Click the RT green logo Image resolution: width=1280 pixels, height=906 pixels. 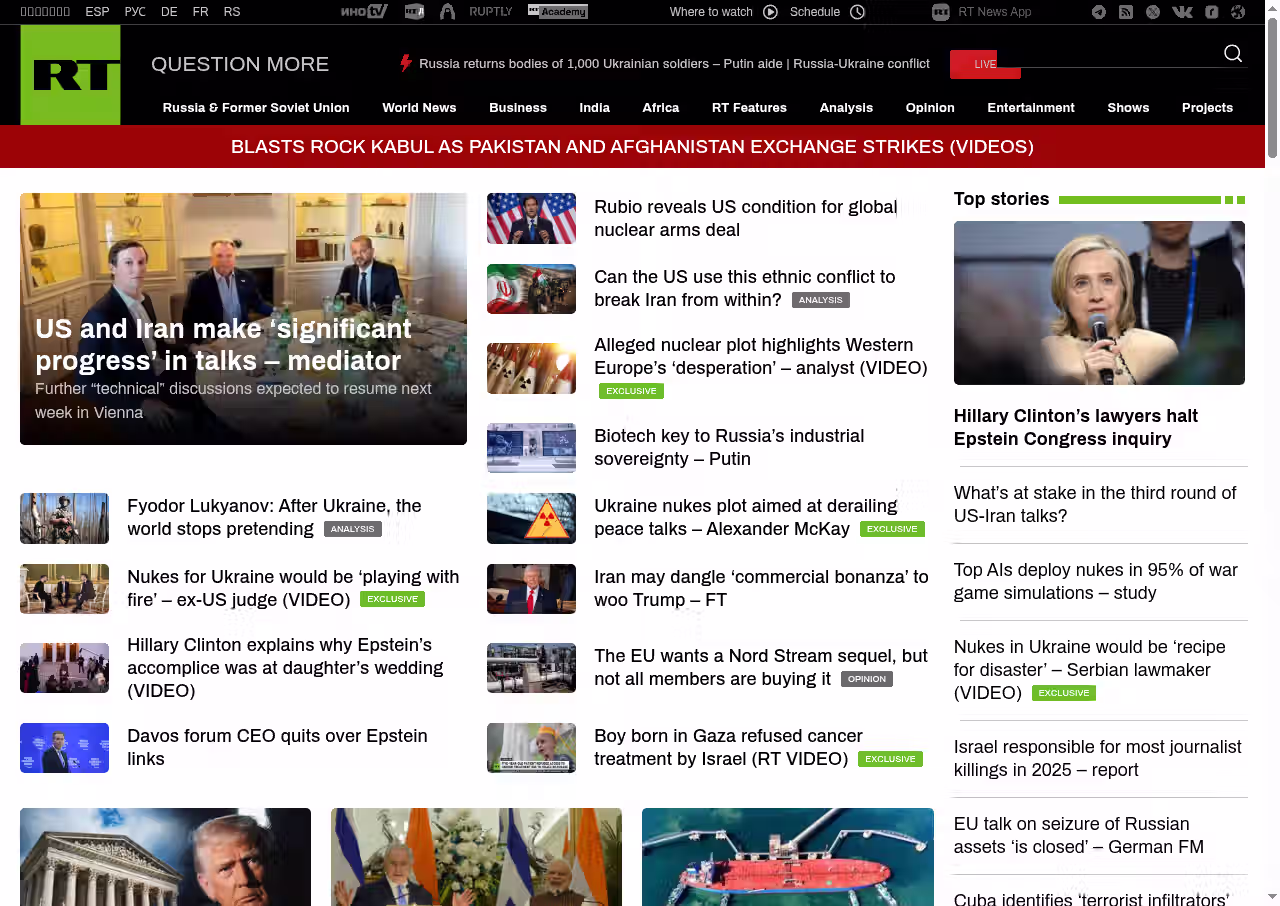click(x=70, y=75)
